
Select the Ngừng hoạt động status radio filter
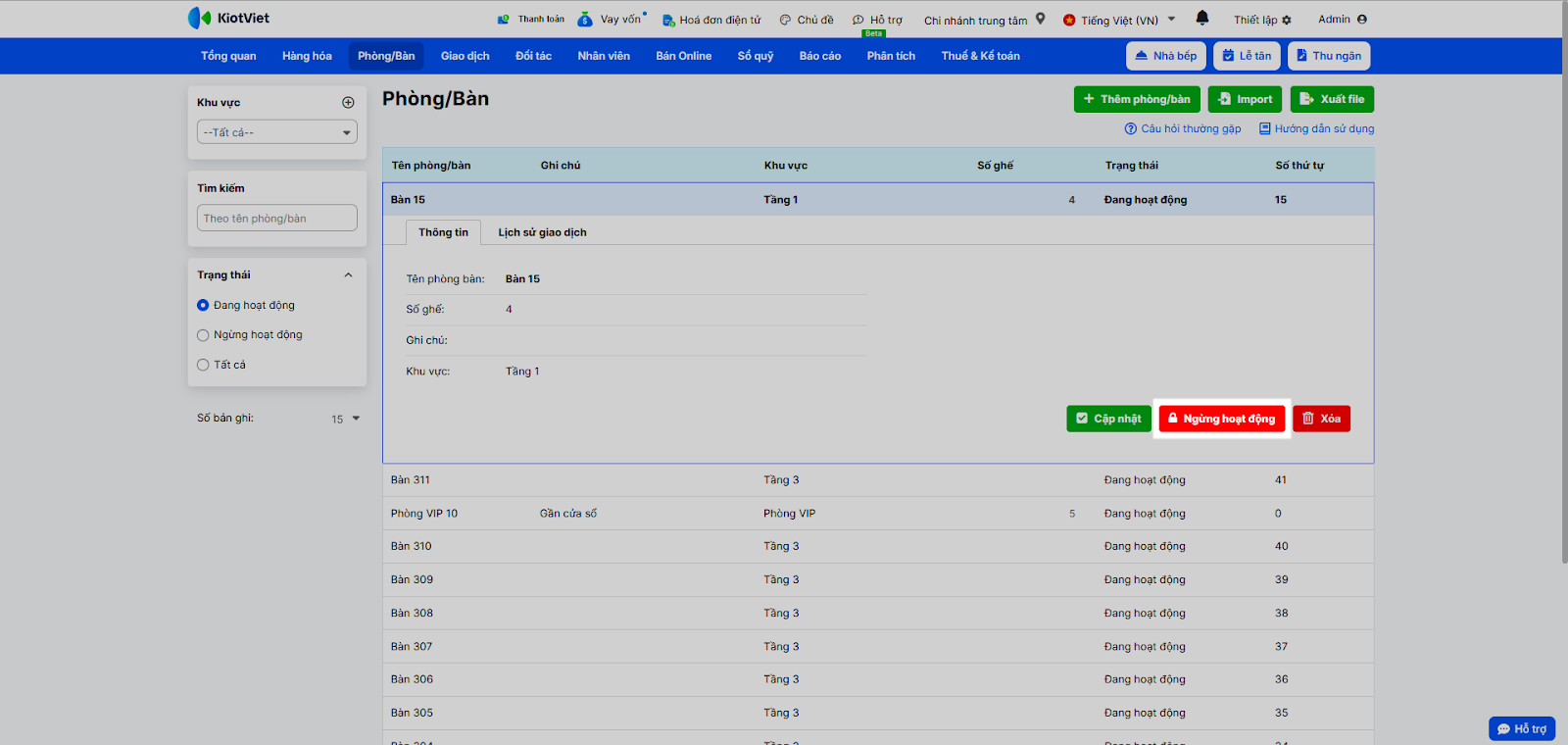point(250,334)
